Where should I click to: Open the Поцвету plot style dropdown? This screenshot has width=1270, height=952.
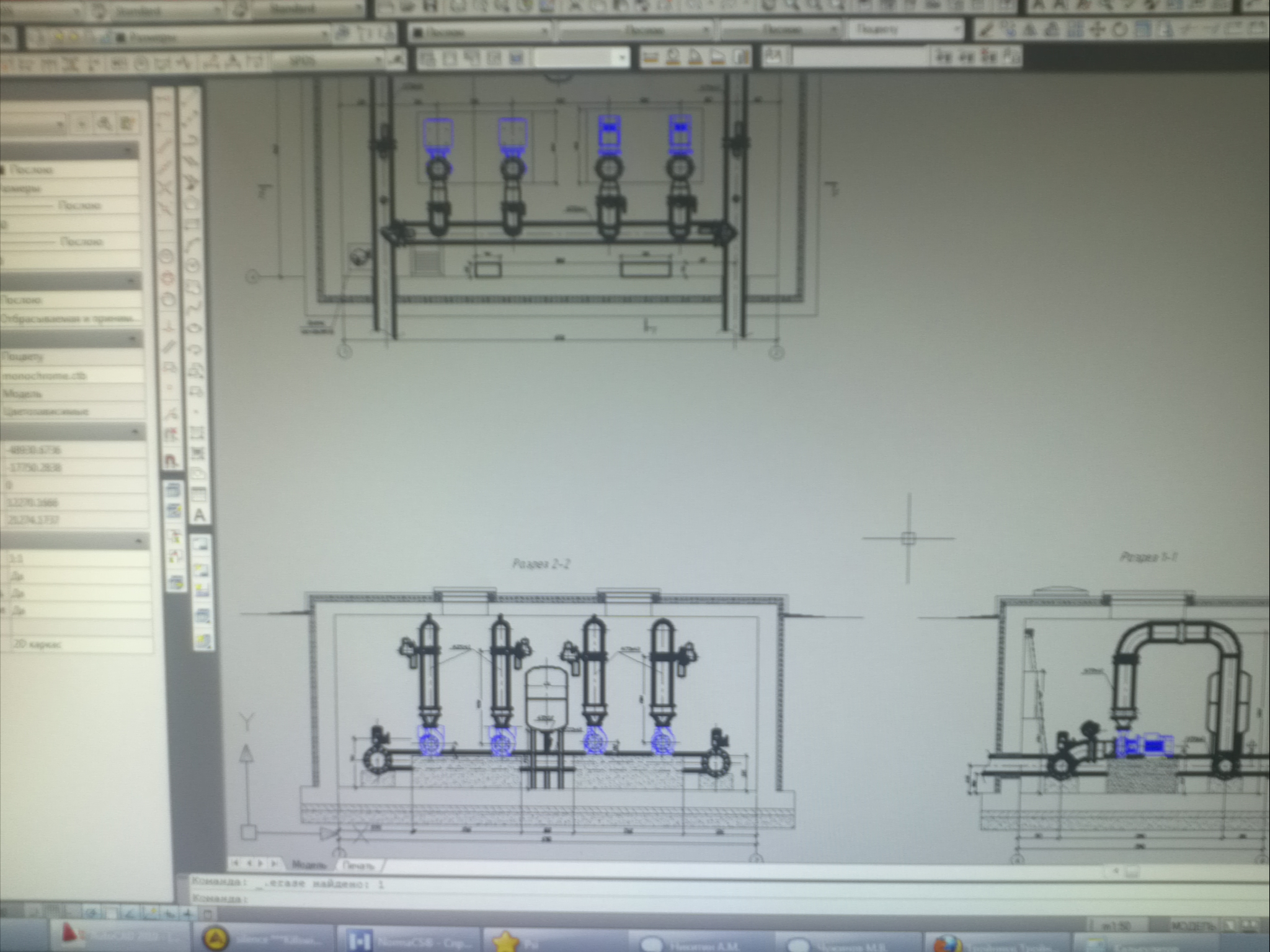905,29
